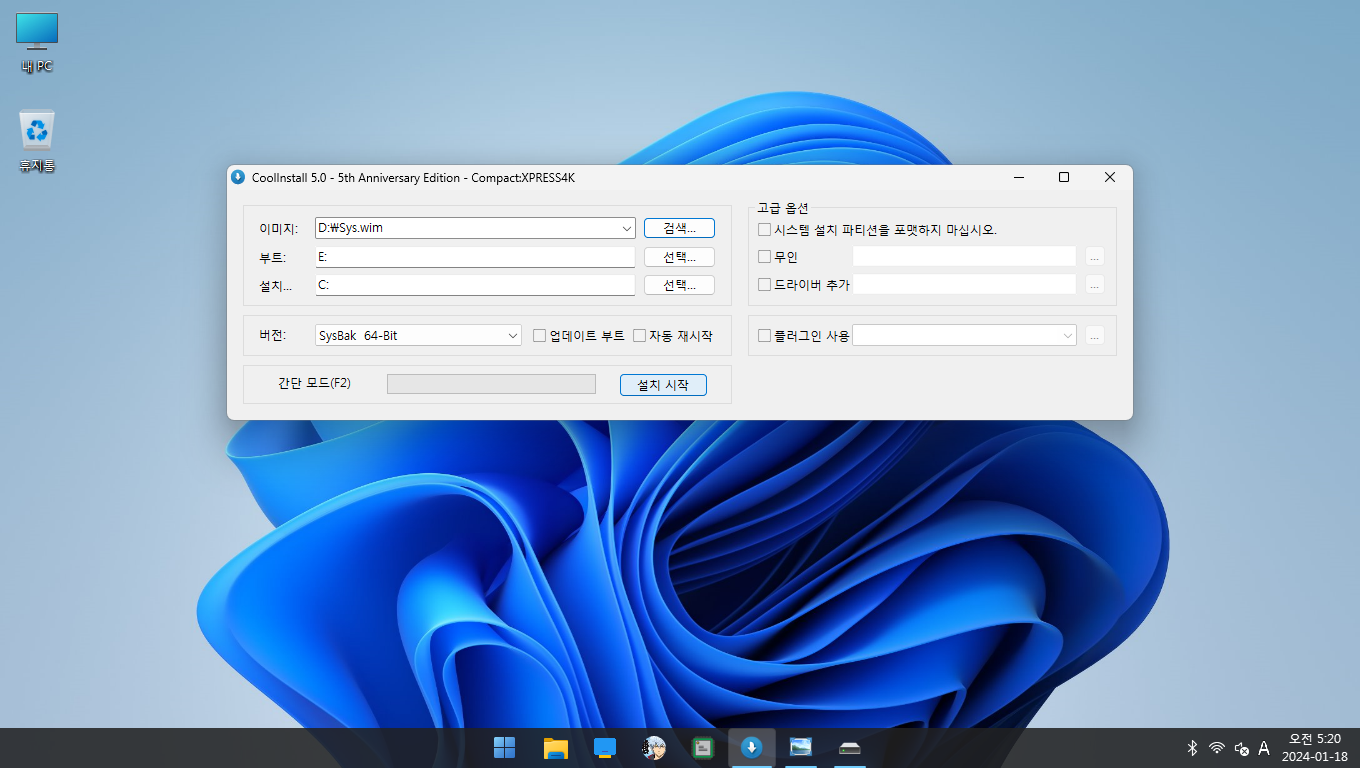Maximize the CoolInstall window
The width and height of the screenshot is (1360, 768).
click(1064, 177)
